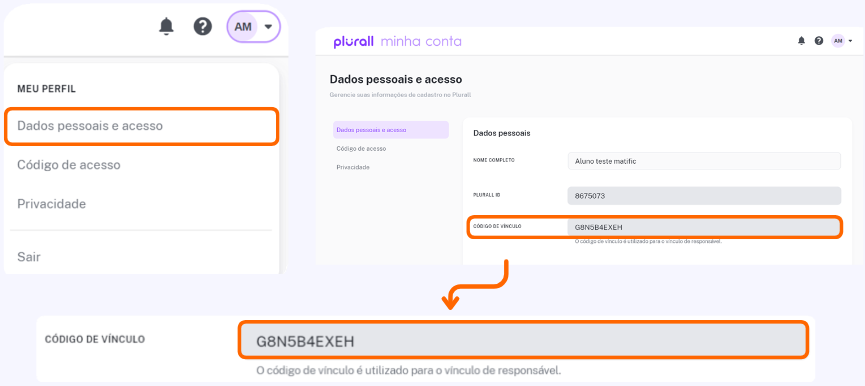The height and width of the screenshot is (386, 865).
Task: Click the Nome Completo input field
Action: [704, 161]
